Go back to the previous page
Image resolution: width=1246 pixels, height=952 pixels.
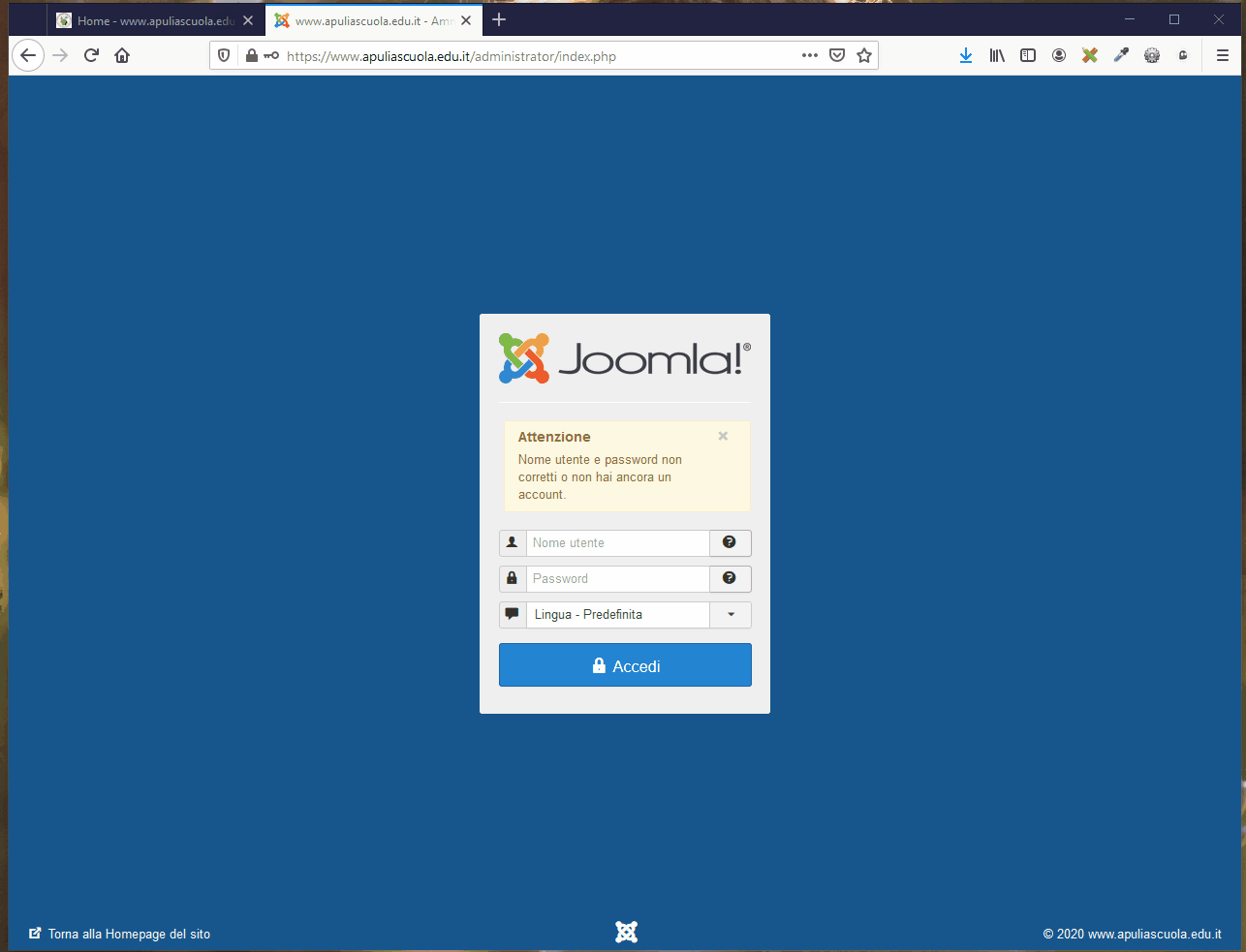click(x=28, y=55)
